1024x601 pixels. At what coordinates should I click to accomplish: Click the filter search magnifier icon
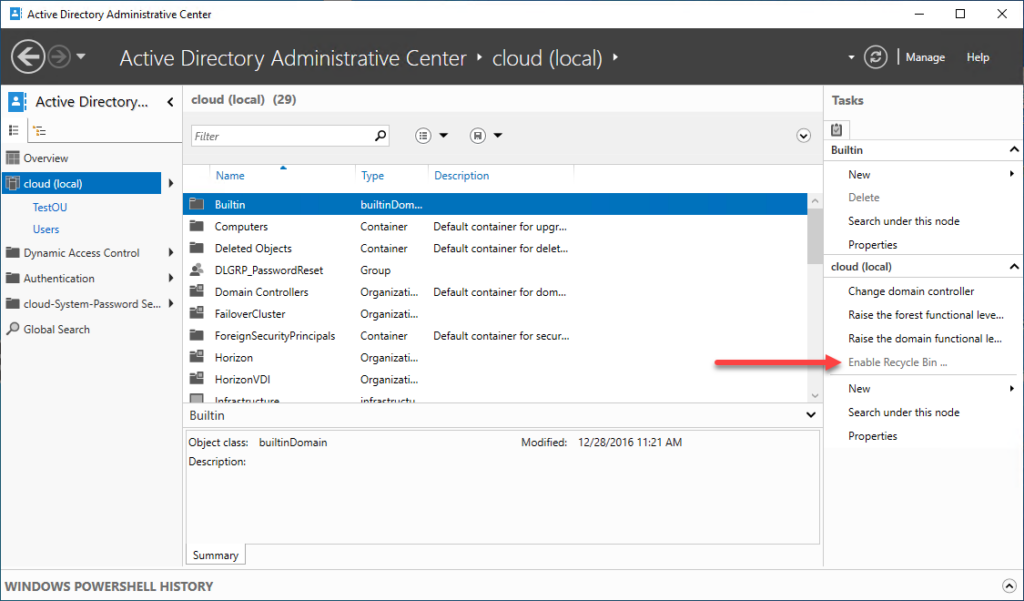pyautogui.click(x=381, y=136)
